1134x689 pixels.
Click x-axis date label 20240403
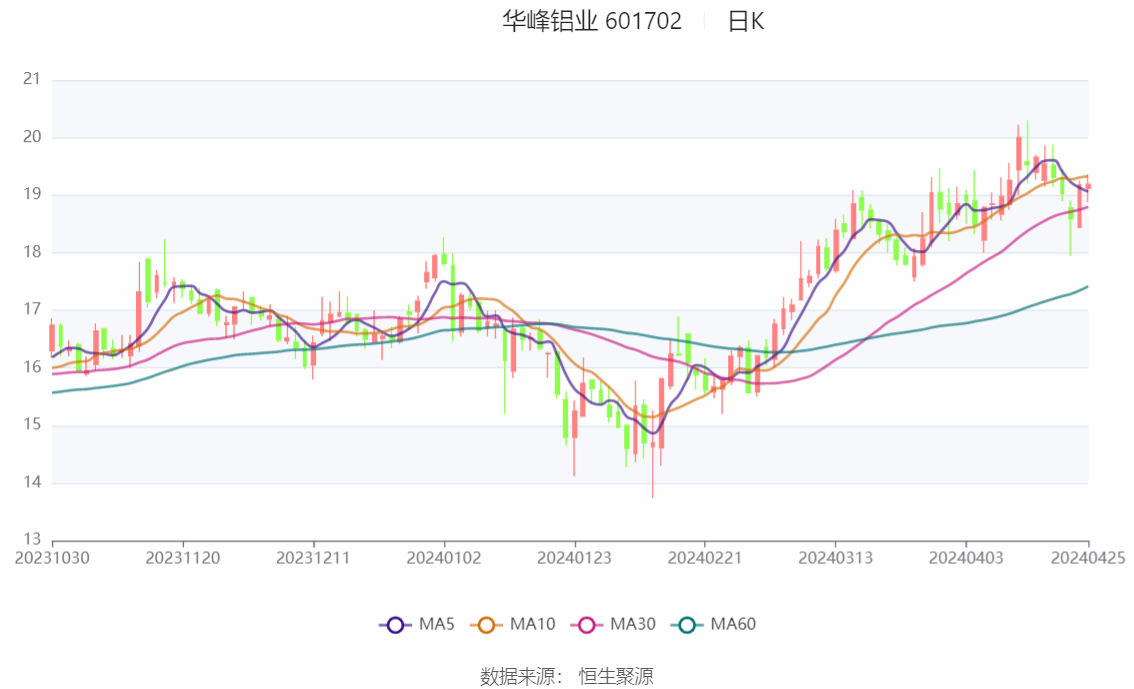966,558
